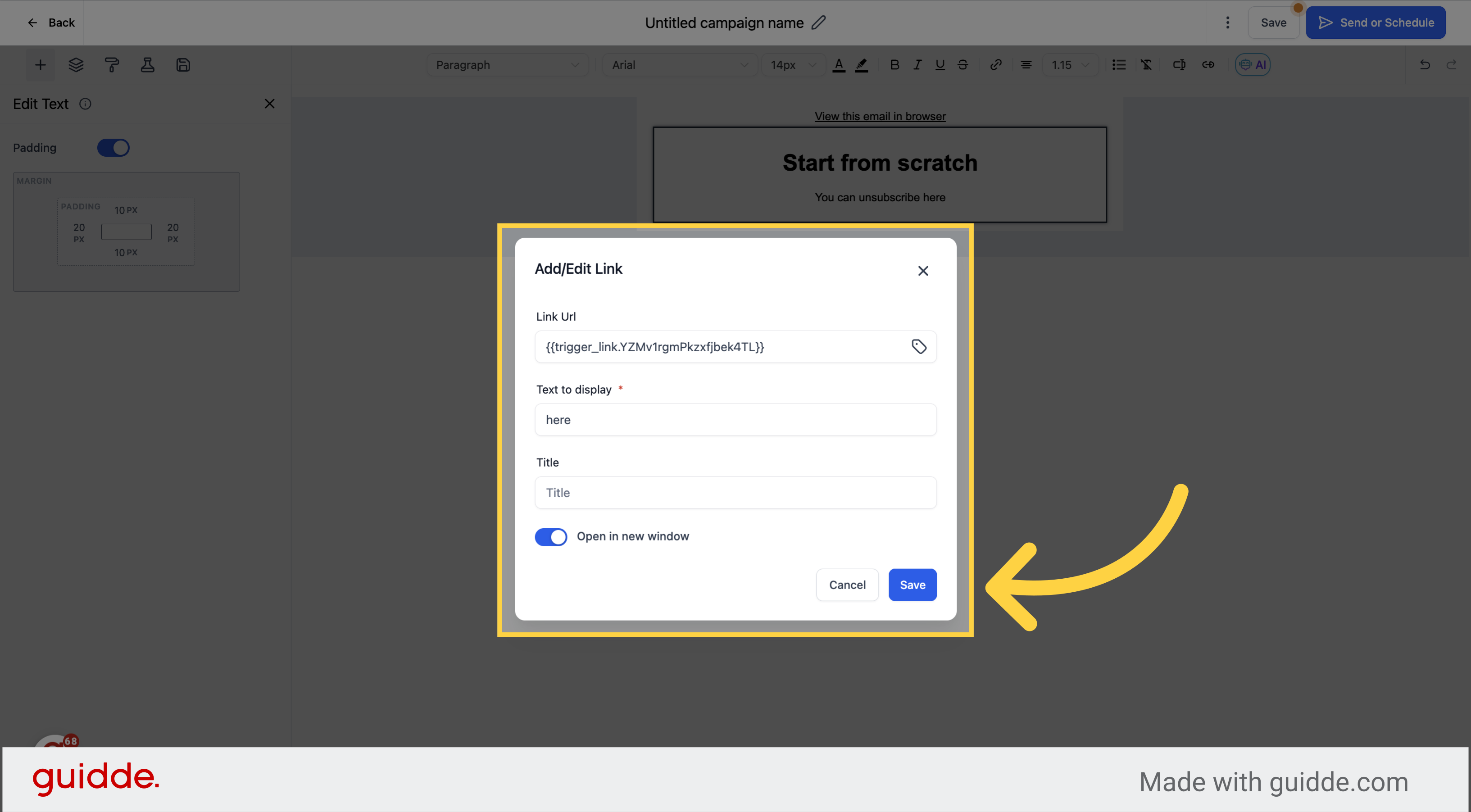
Task: Click the Title input field
Action: [x=735, y=493]
